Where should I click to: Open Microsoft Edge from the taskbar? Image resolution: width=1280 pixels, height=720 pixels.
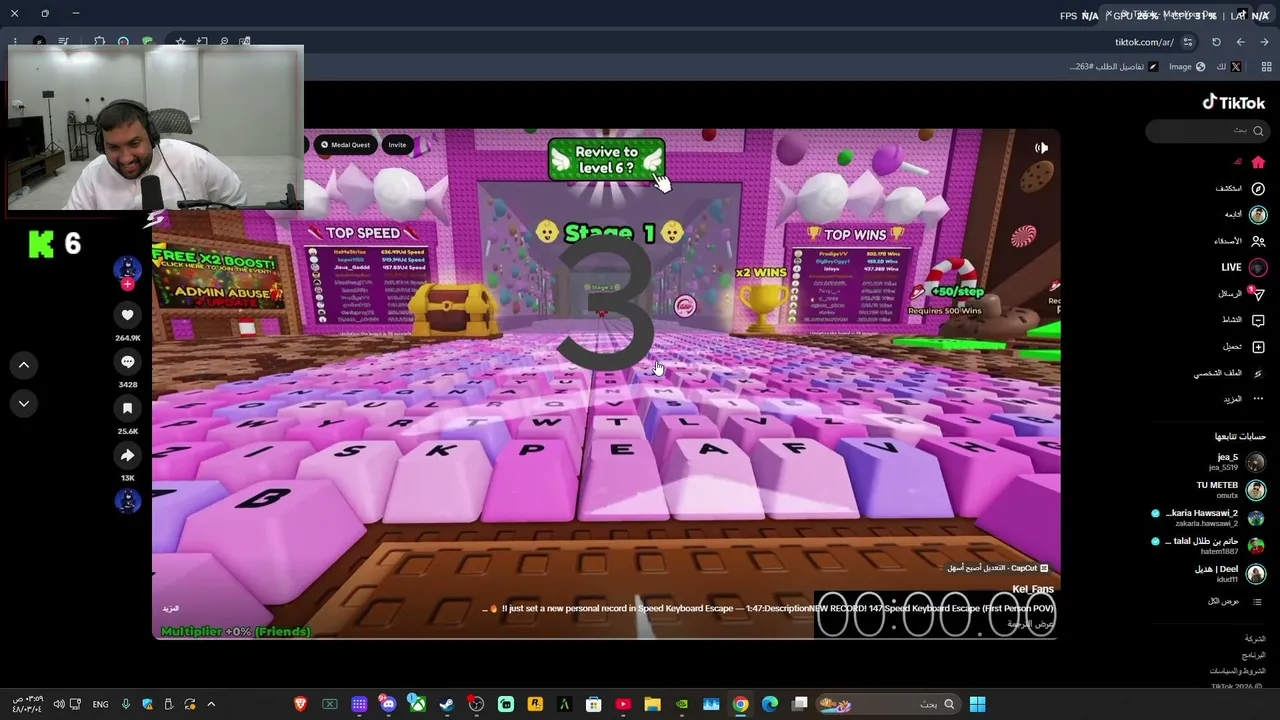(x=770, y=704)
